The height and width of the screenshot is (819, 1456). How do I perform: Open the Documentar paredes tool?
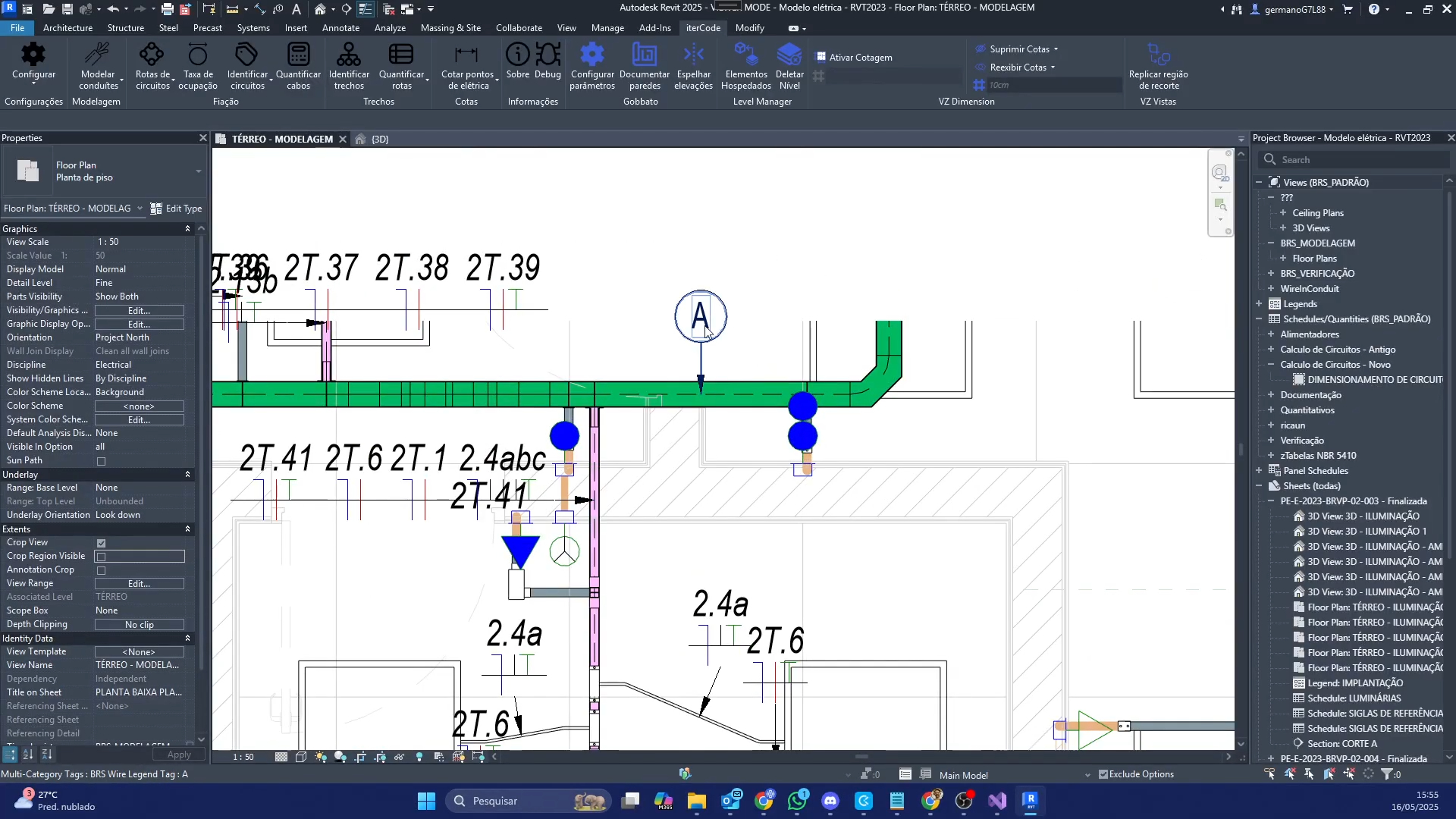coord(644,55)
